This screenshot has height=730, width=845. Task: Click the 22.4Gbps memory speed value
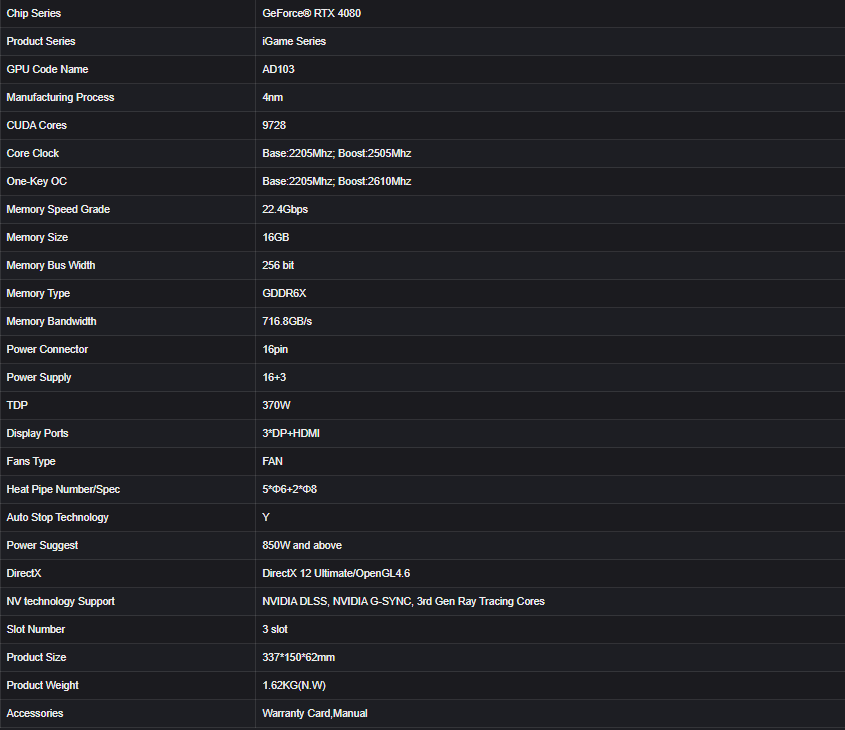pos(285,210)
